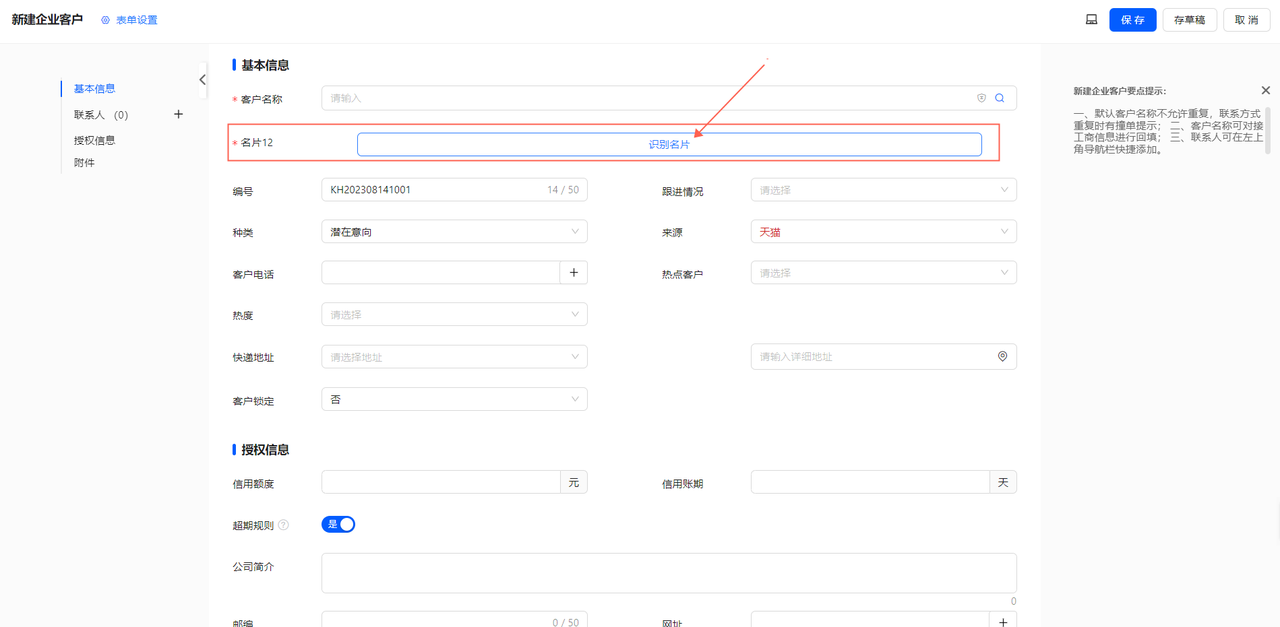The image size is (1280, 627).
Task: Focus the credit period input field
Action: pos(870,482)
